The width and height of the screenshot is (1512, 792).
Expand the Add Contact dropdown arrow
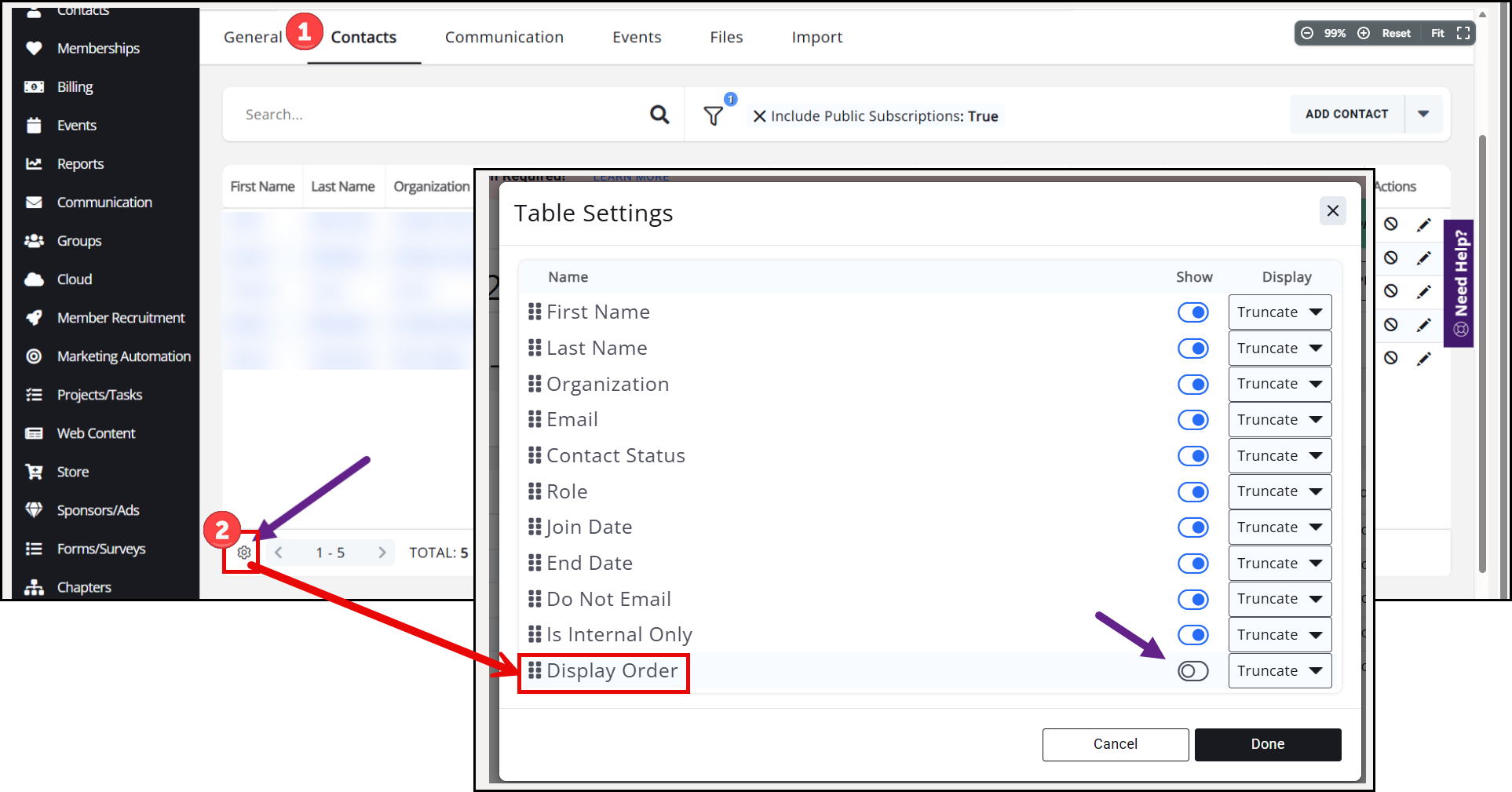point(1423,114)
